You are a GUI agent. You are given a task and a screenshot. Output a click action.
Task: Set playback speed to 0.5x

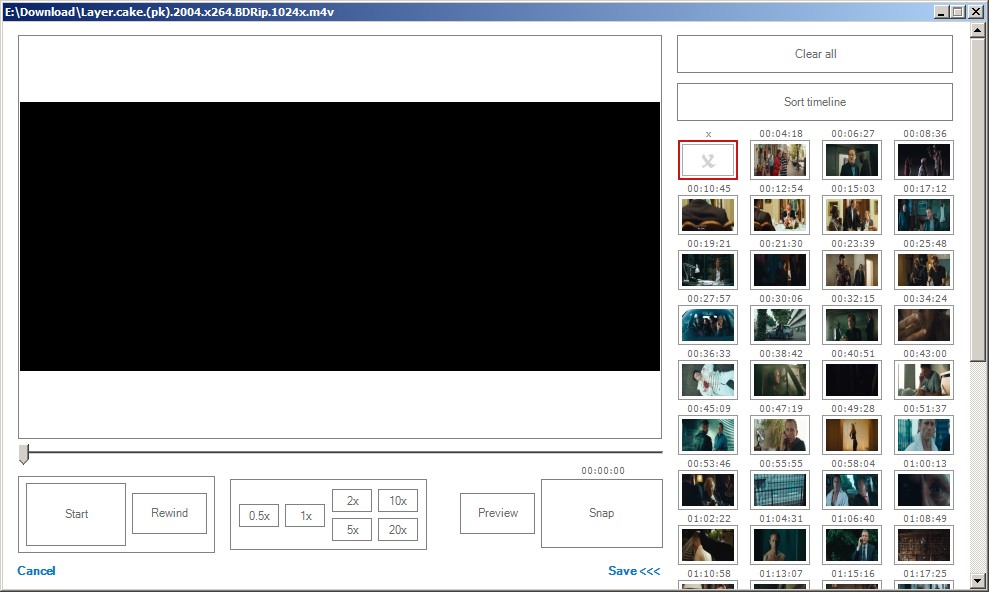(259, 516)
